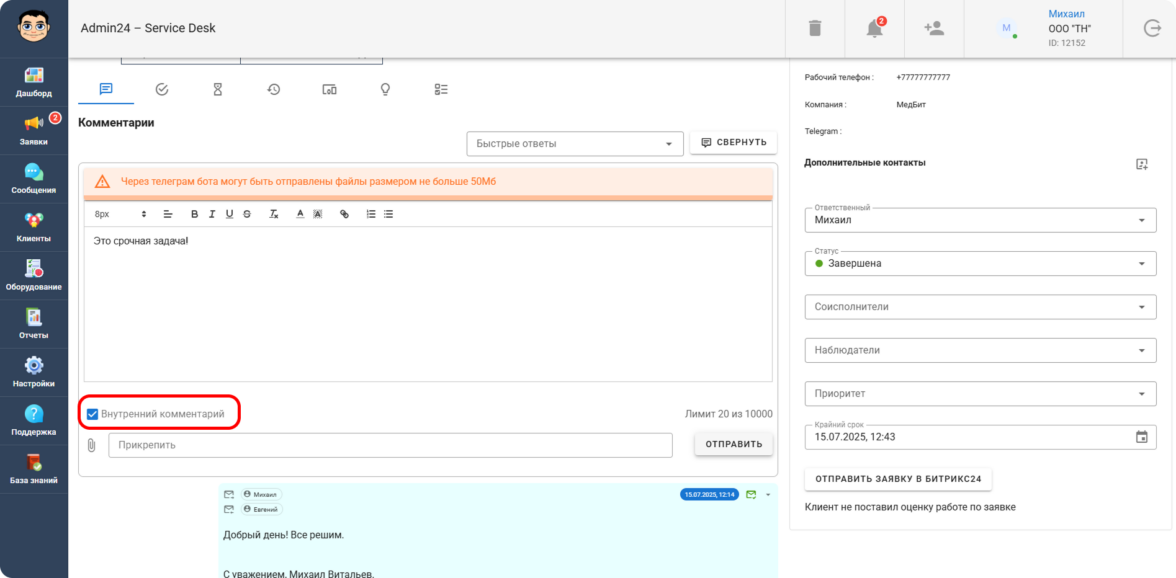Switch to the lightbulb tab

pos(386,89)
